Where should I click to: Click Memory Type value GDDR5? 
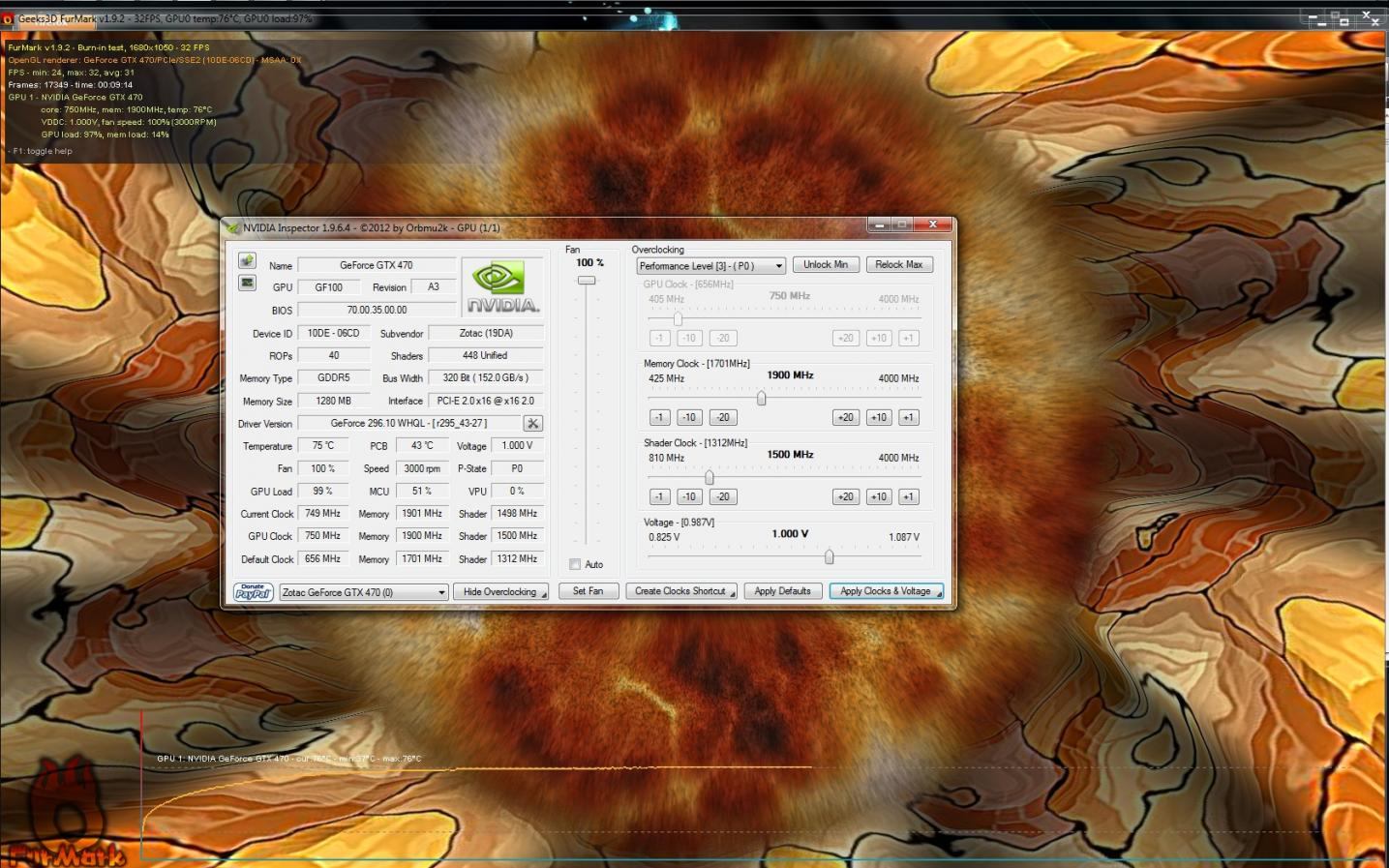tap(334, 377)
